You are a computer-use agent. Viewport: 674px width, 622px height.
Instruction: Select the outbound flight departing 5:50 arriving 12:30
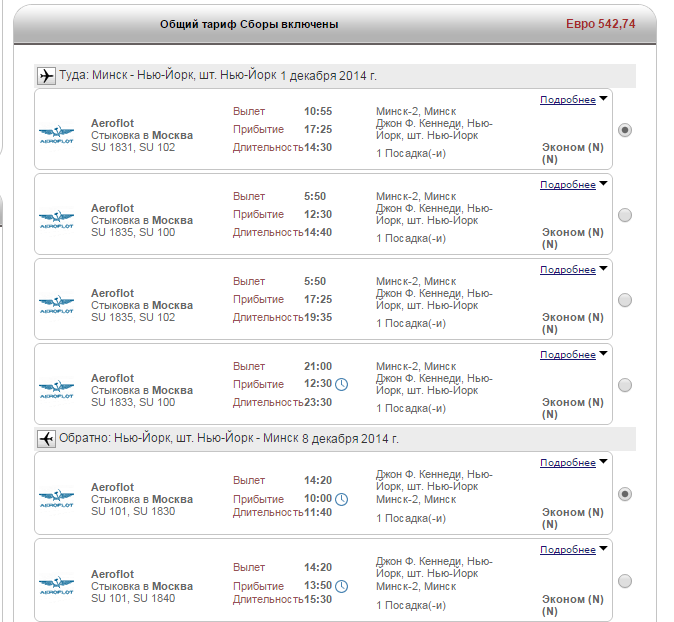pyautogui.click(x=625, y=215)
